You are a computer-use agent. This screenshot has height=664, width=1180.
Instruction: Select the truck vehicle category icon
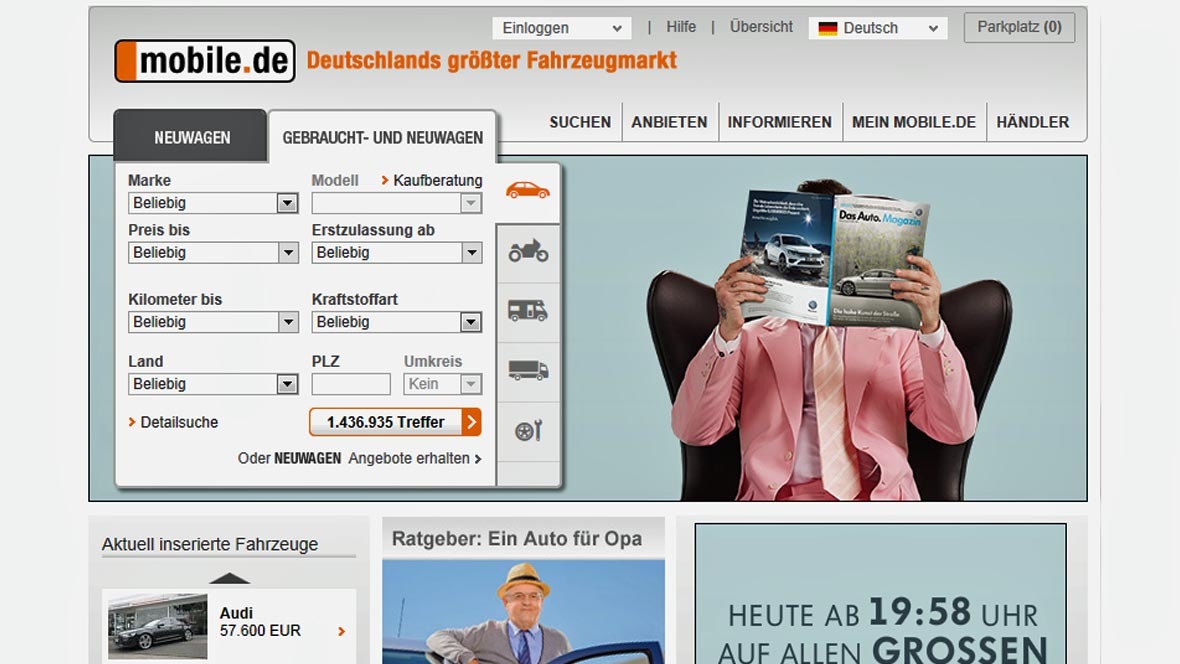[x=528, y=370]
